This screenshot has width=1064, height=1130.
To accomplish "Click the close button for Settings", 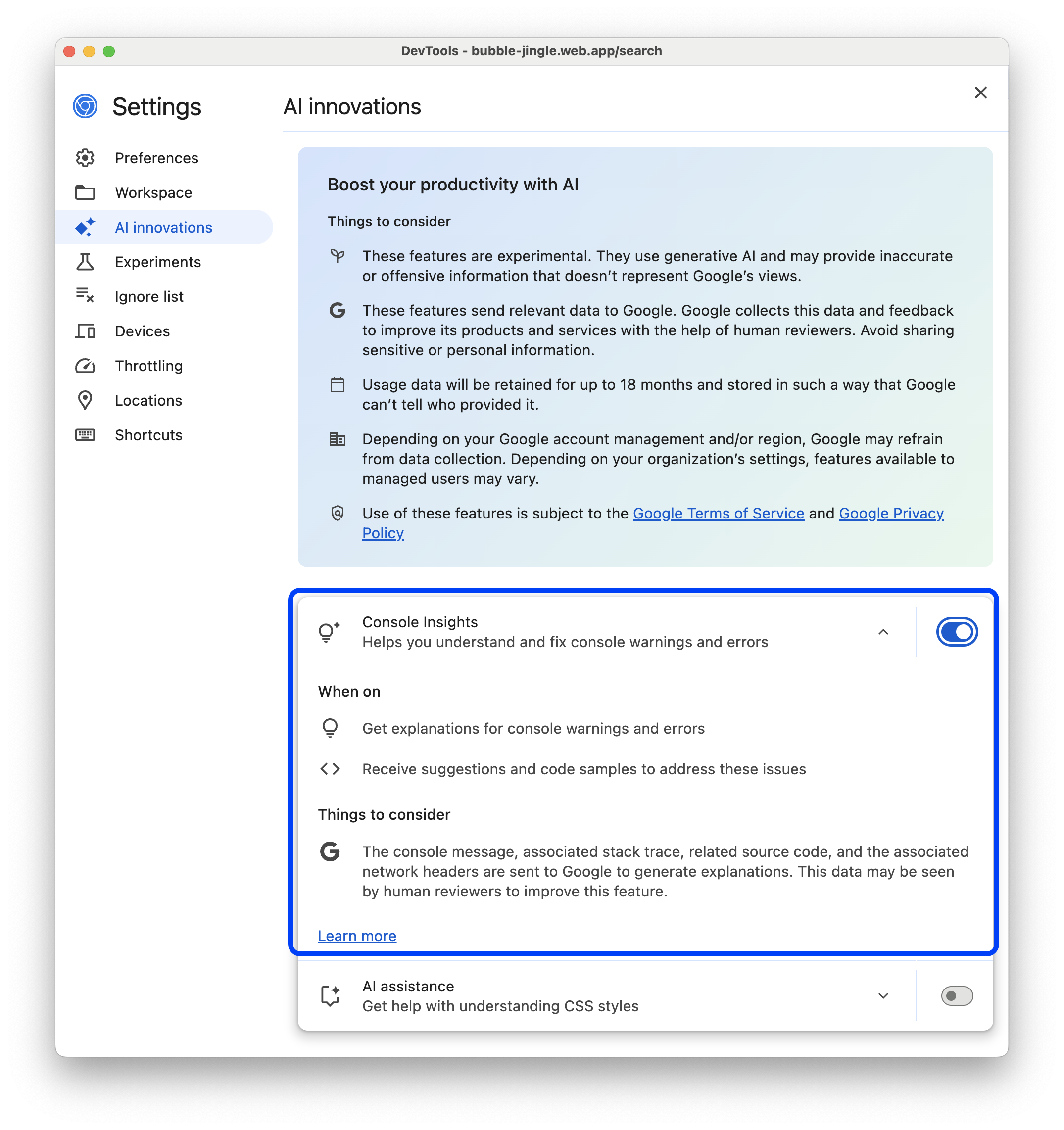I will pyautogui.click(x=981, y=92).
